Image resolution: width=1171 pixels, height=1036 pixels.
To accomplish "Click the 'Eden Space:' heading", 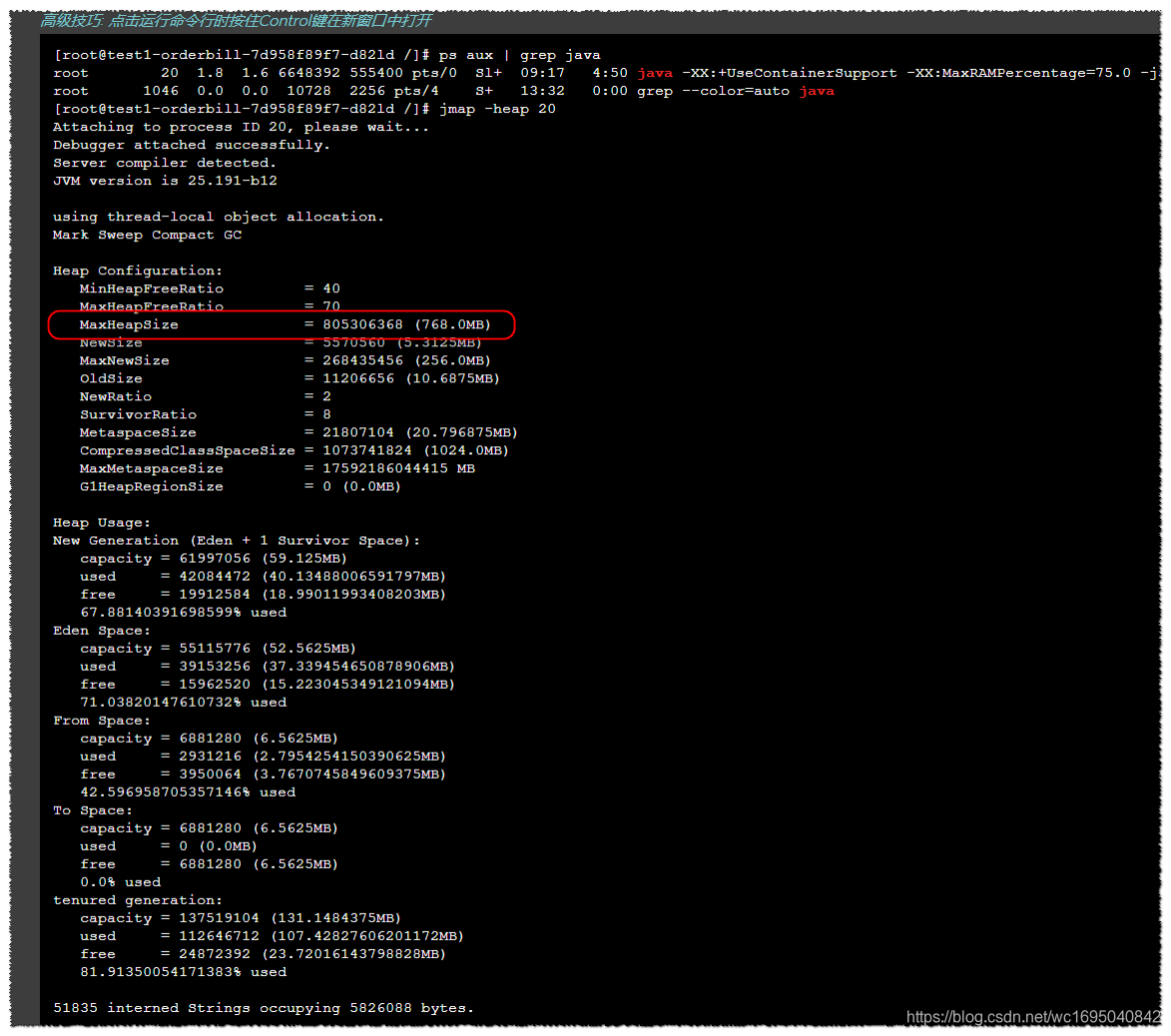I will [x=102, y=630].
